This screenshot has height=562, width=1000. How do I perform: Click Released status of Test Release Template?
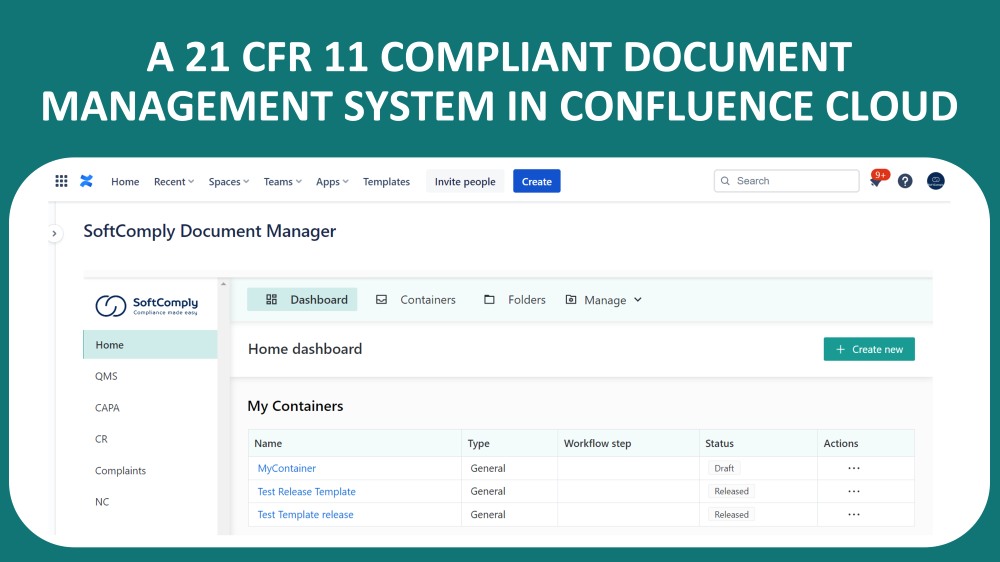731,491
